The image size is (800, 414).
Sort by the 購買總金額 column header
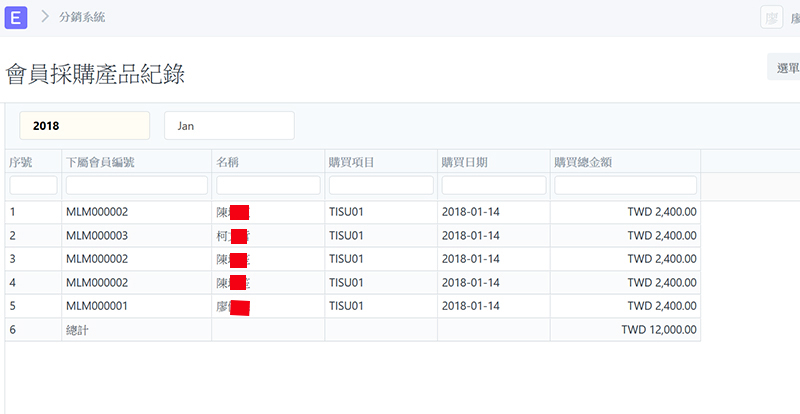point(580,161)
